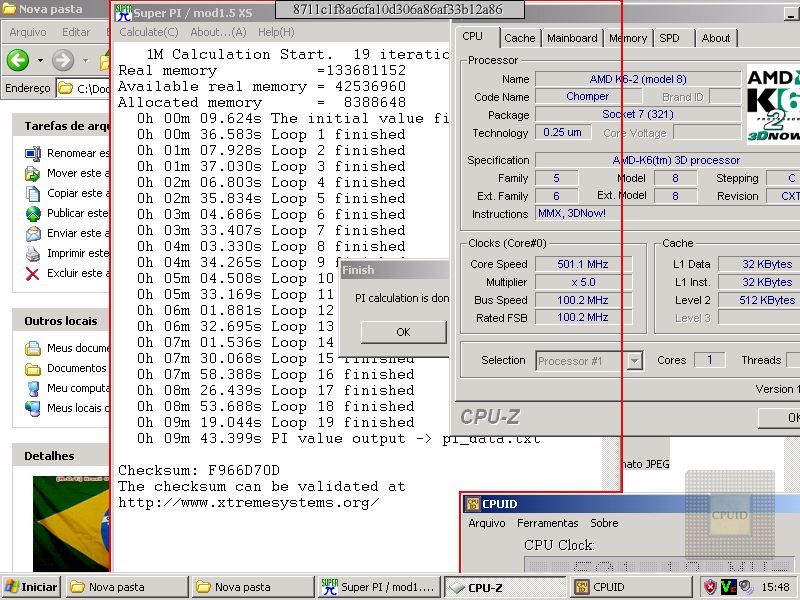This screenshot has height=600, width=800.
Task: Click Core Speed value 501.1 MHz
Action: pyautogui.click(x=583, y=264)
